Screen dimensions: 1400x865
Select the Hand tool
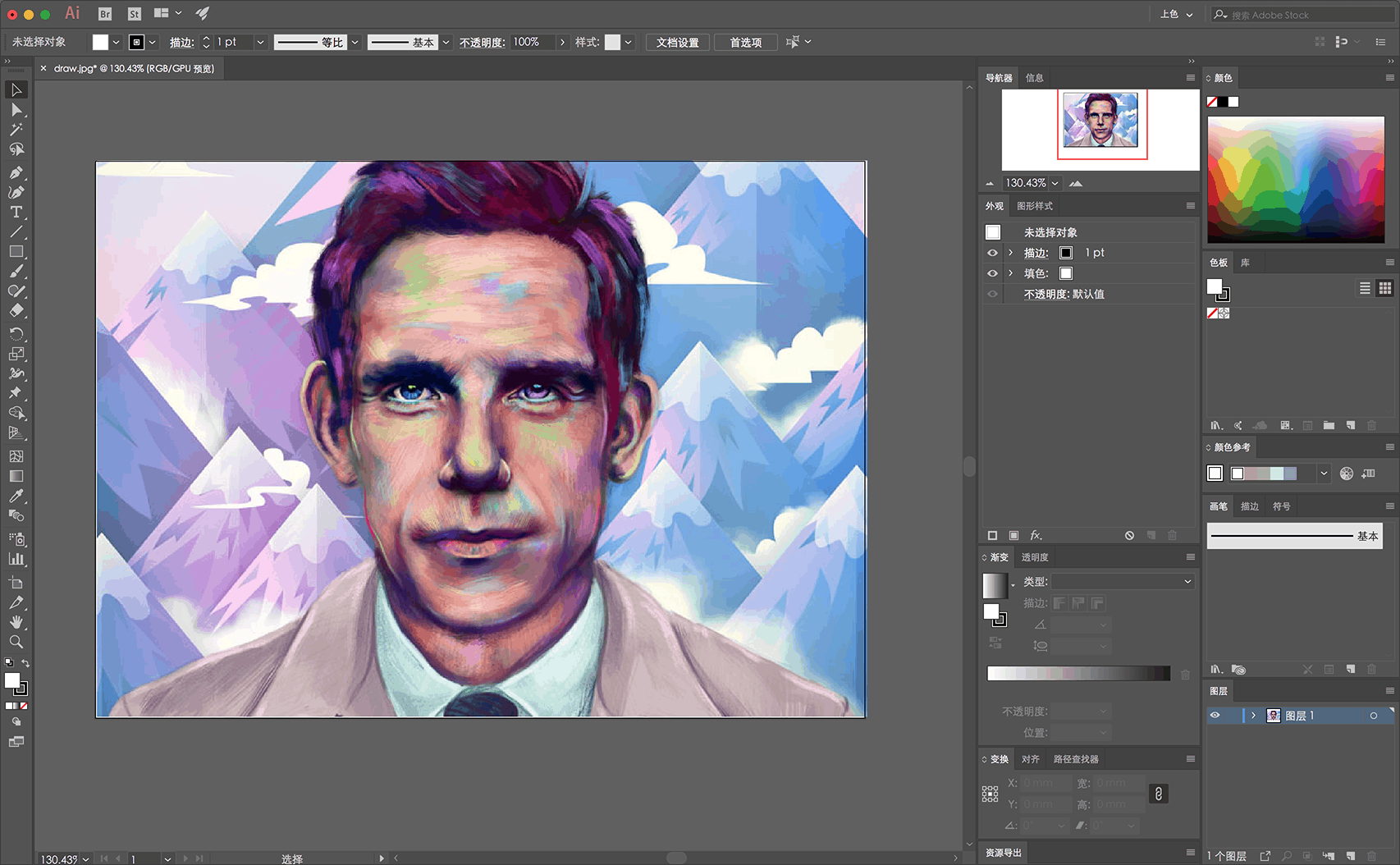pyautogui.click(x=16, y=622)
